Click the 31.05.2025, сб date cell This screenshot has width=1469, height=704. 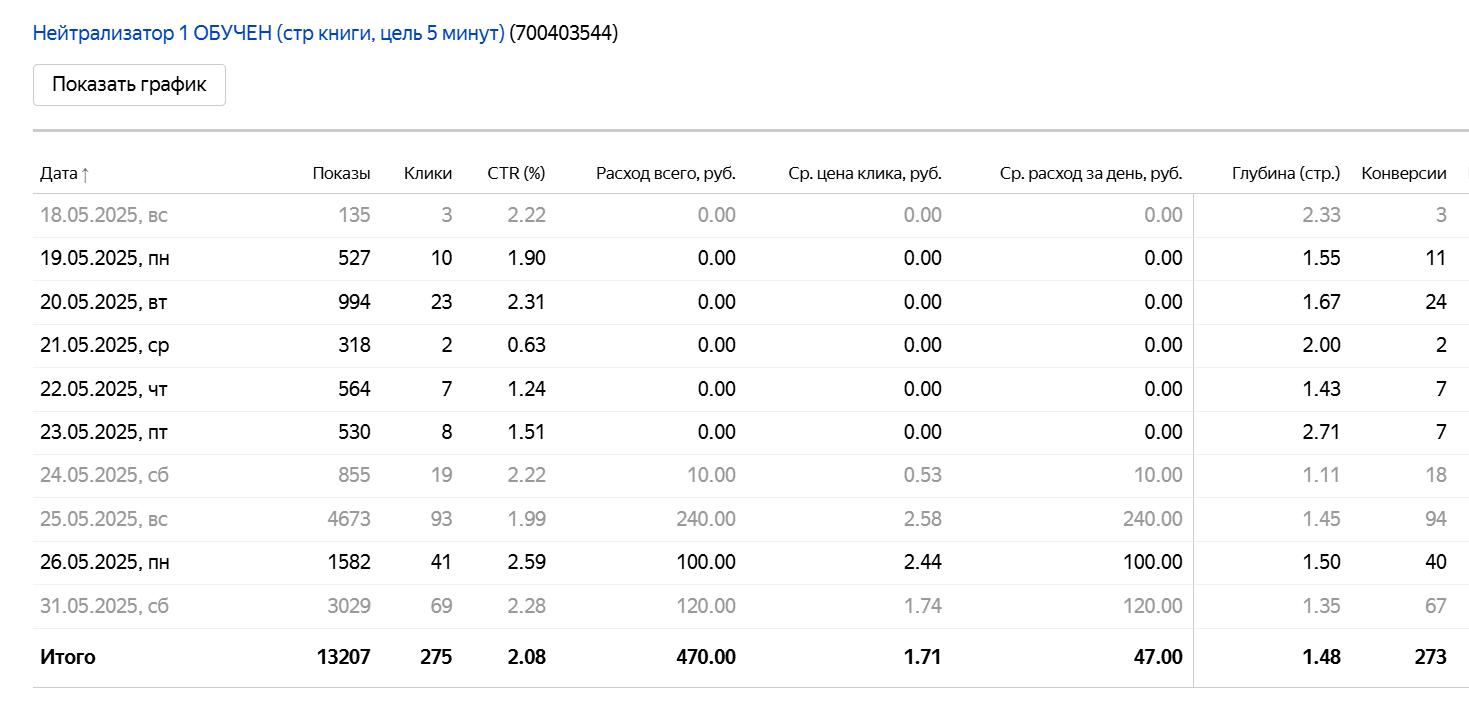pos(104,606)
